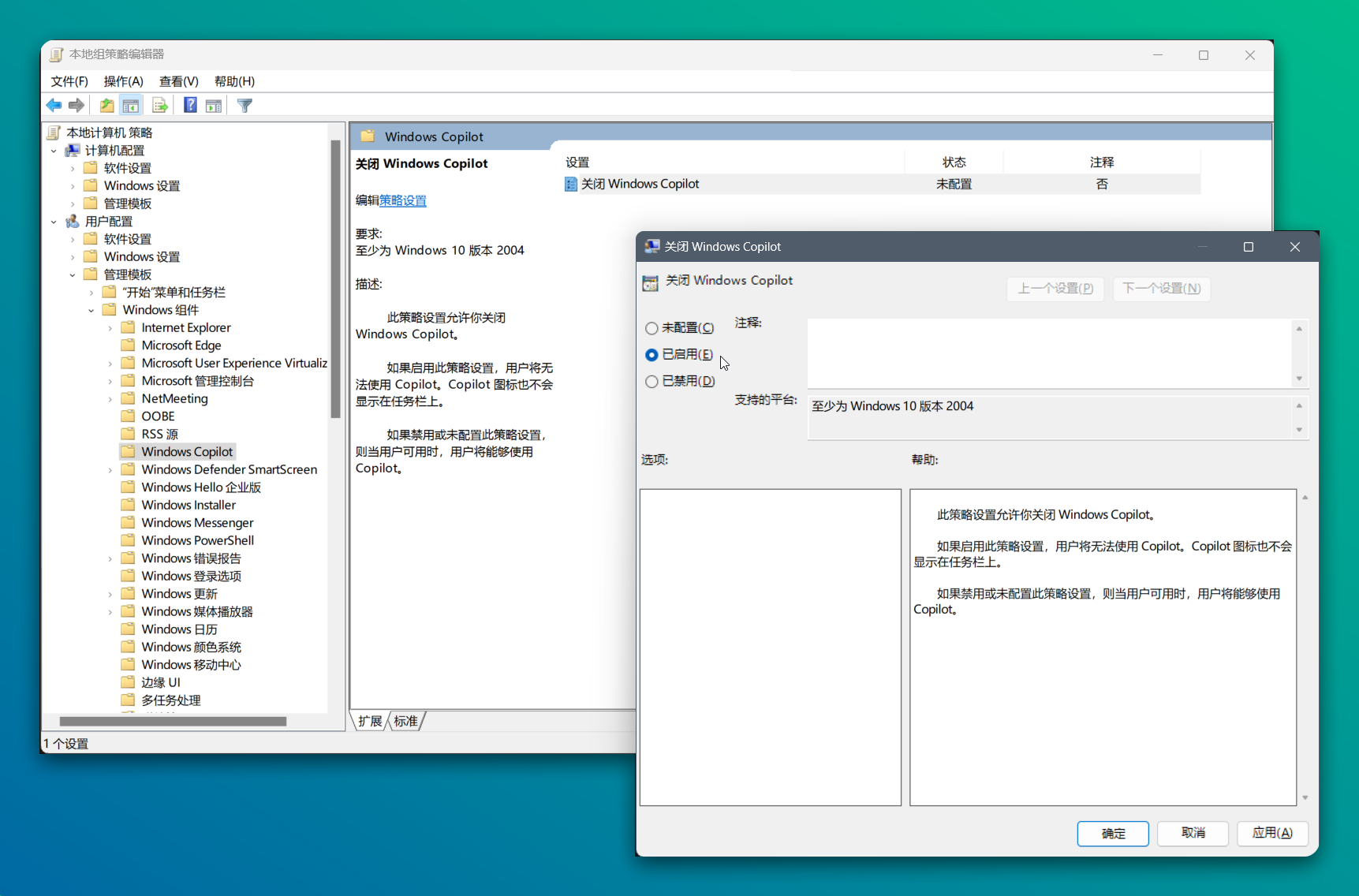Select the 已禁用 radio button
The image size is (1359, 896).
[x=651, y=382]
